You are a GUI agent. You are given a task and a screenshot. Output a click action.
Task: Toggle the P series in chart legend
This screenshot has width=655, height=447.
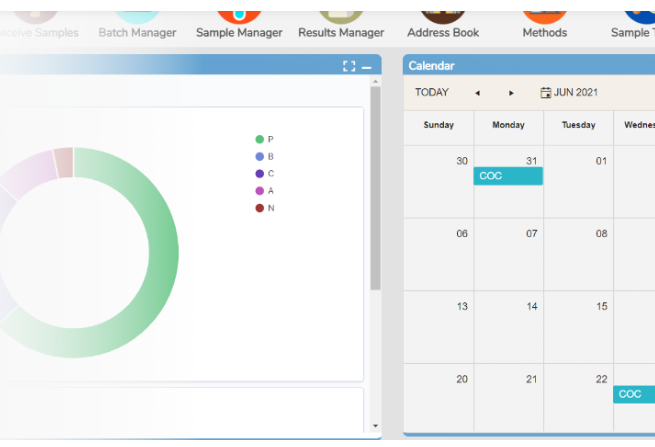click(x=264, y=139)
